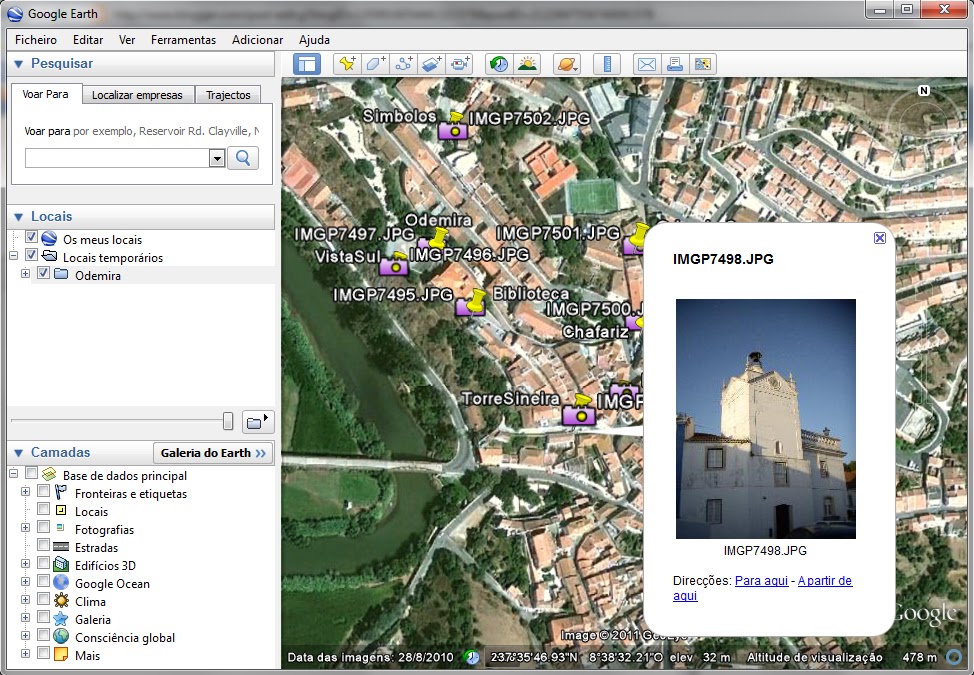Select the Add Placemark tool

(347, 63)
